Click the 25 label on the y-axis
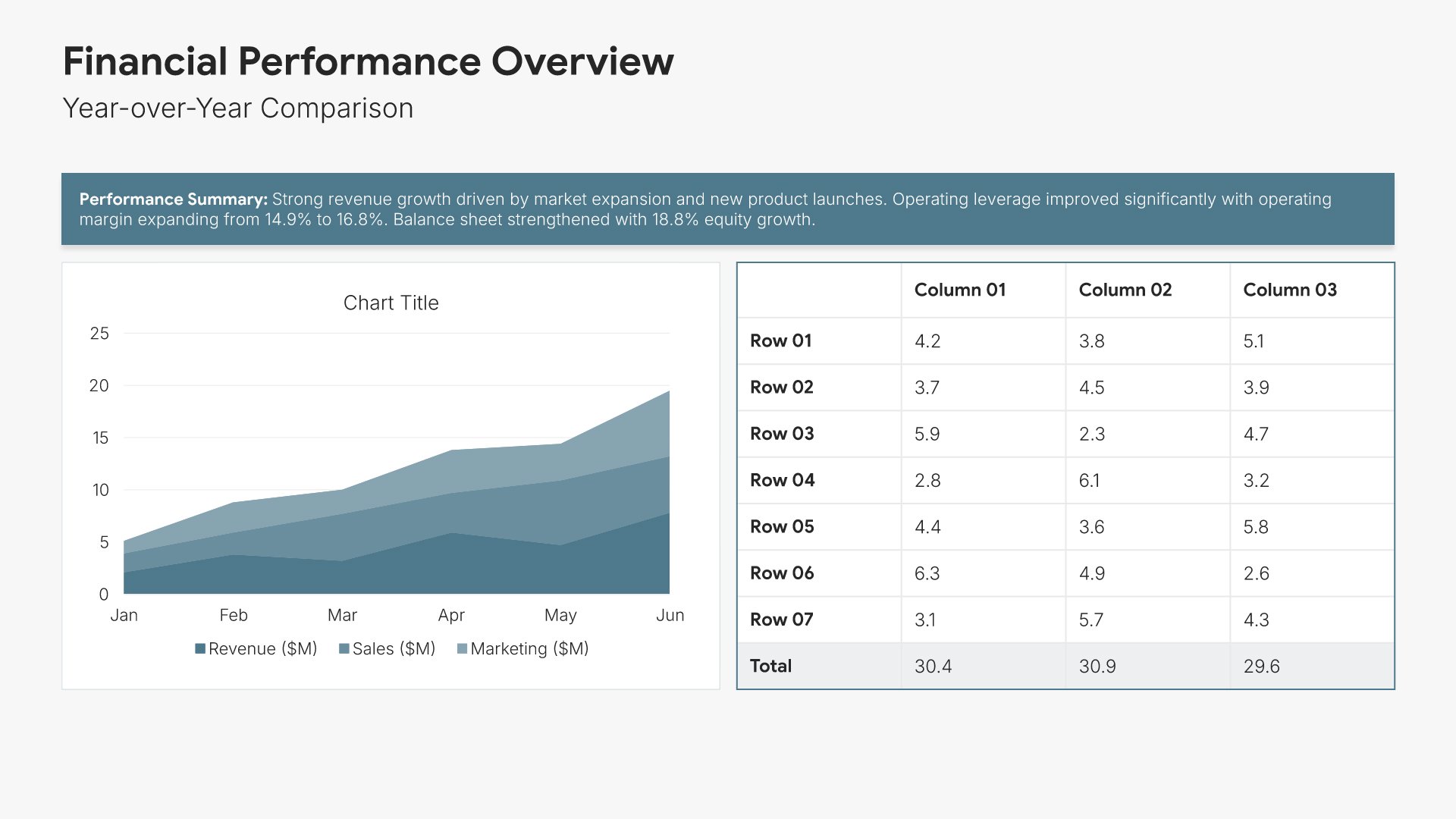Image resolution: width=1456 pixels, height=819 pixels. (99, 334)
